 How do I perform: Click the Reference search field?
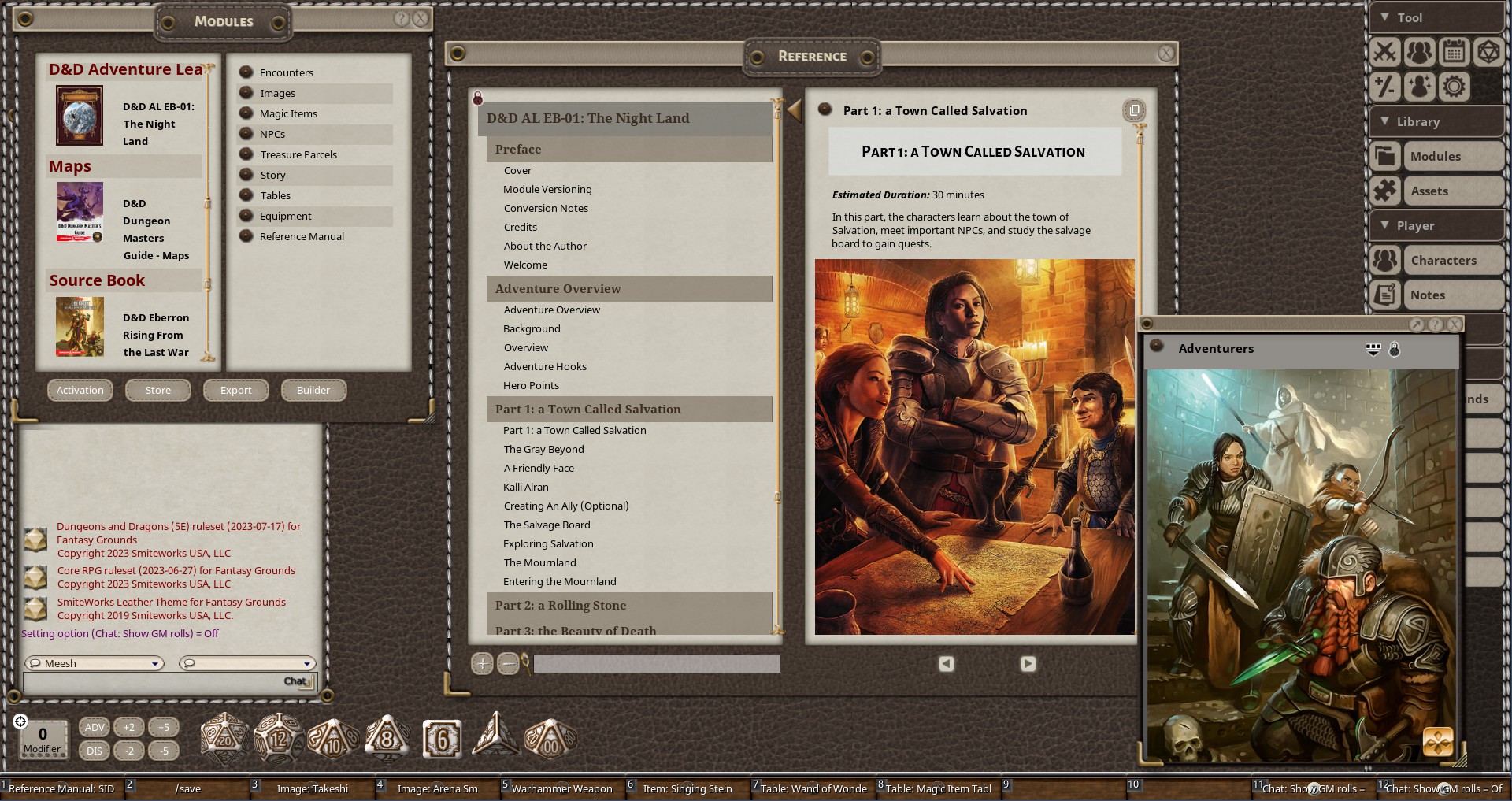tap(657, 664)
